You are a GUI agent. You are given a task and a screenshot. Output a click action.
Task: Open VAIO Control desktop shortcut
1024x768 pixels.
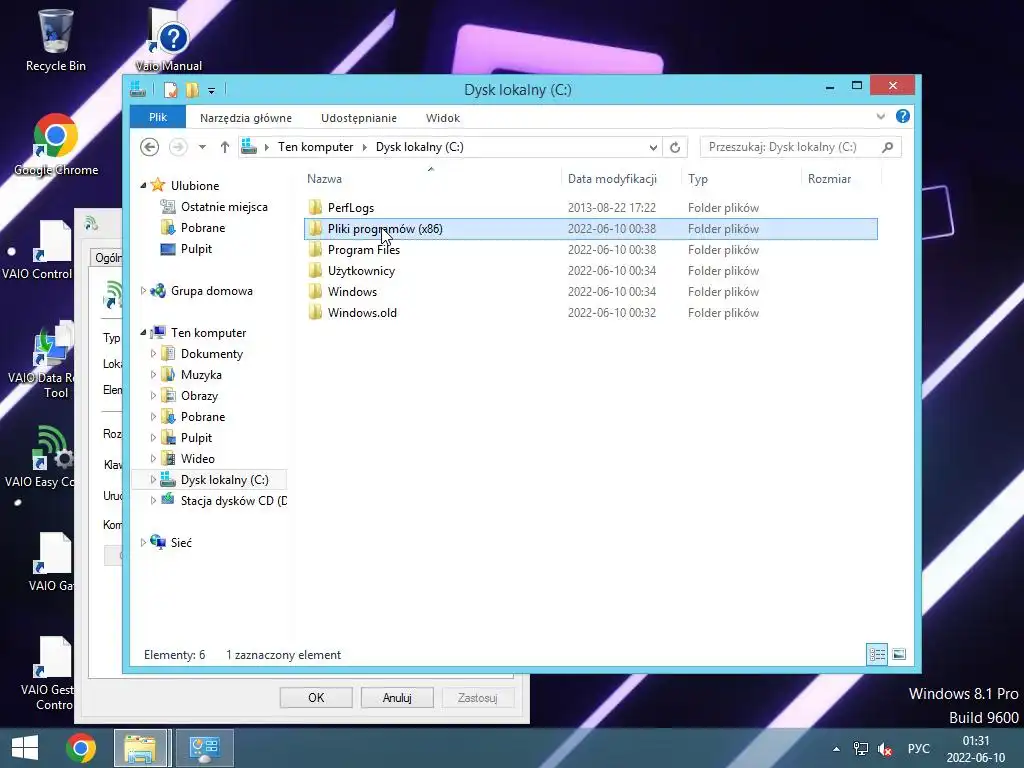(38, 251)
